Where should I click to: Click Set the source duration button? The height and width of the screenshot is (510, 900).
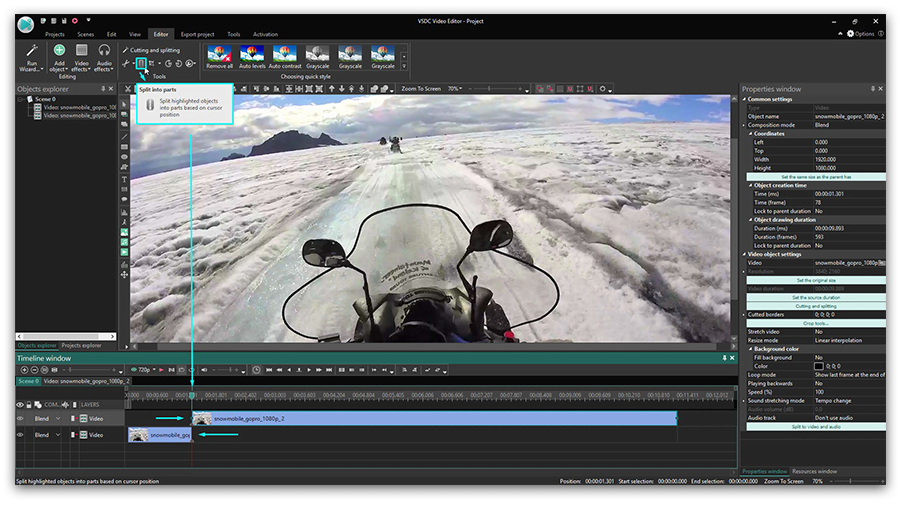click(x=816, y=297)
